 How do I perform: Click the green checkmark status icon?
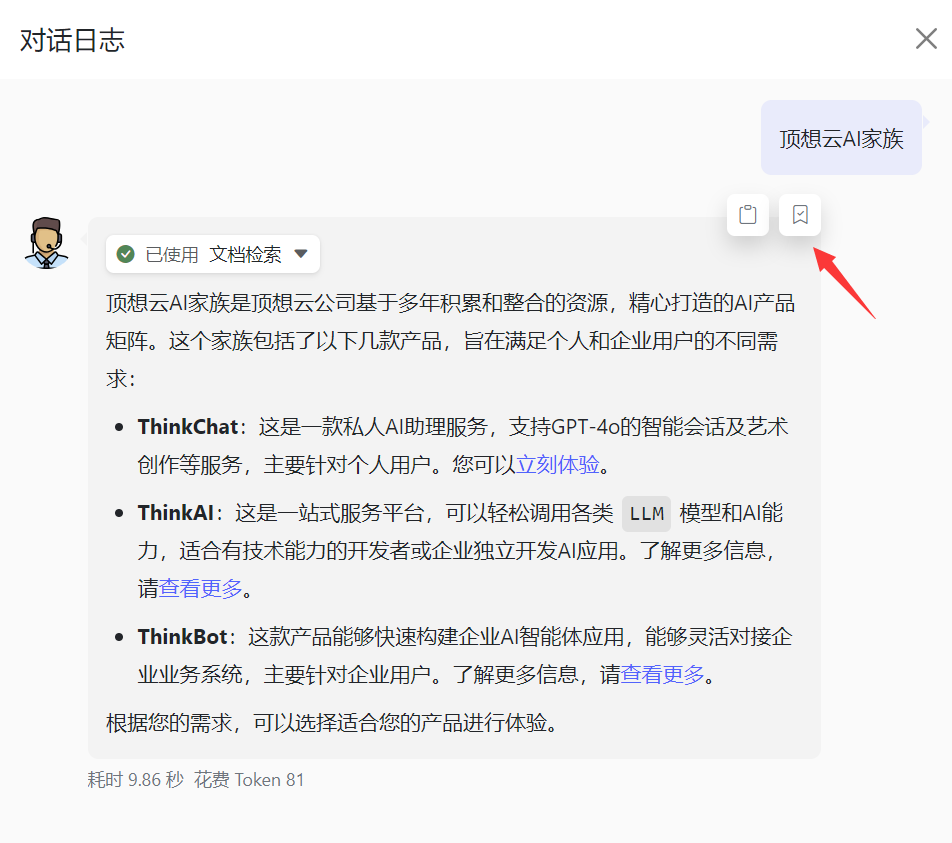[126, 254]
